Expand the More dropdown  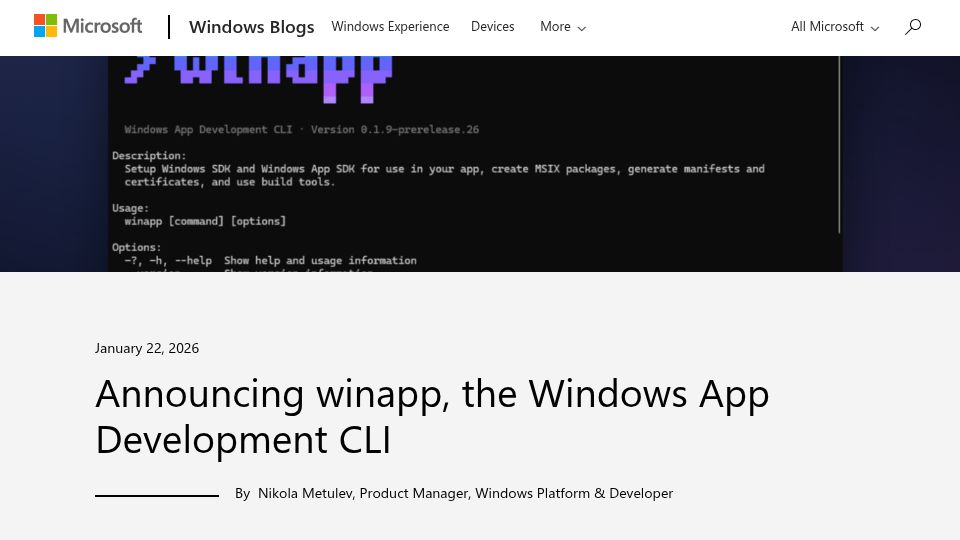[563, 27]
